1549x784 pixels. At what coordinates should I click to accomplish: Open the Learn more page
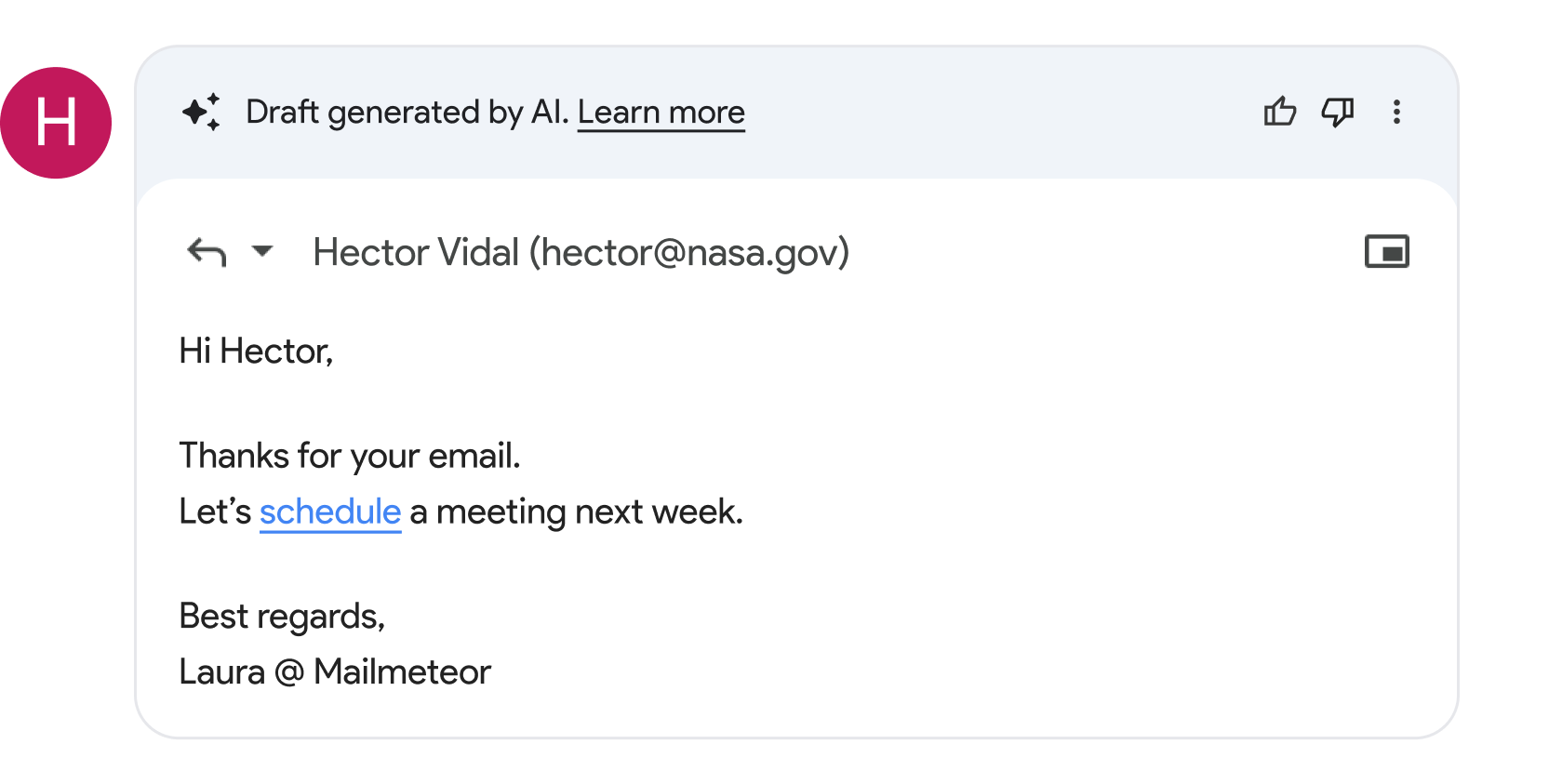[661, 112]
